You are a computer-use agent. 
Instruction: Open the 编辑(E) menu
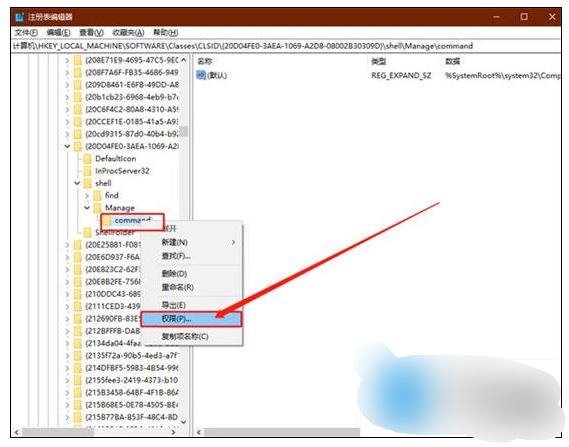58,33
